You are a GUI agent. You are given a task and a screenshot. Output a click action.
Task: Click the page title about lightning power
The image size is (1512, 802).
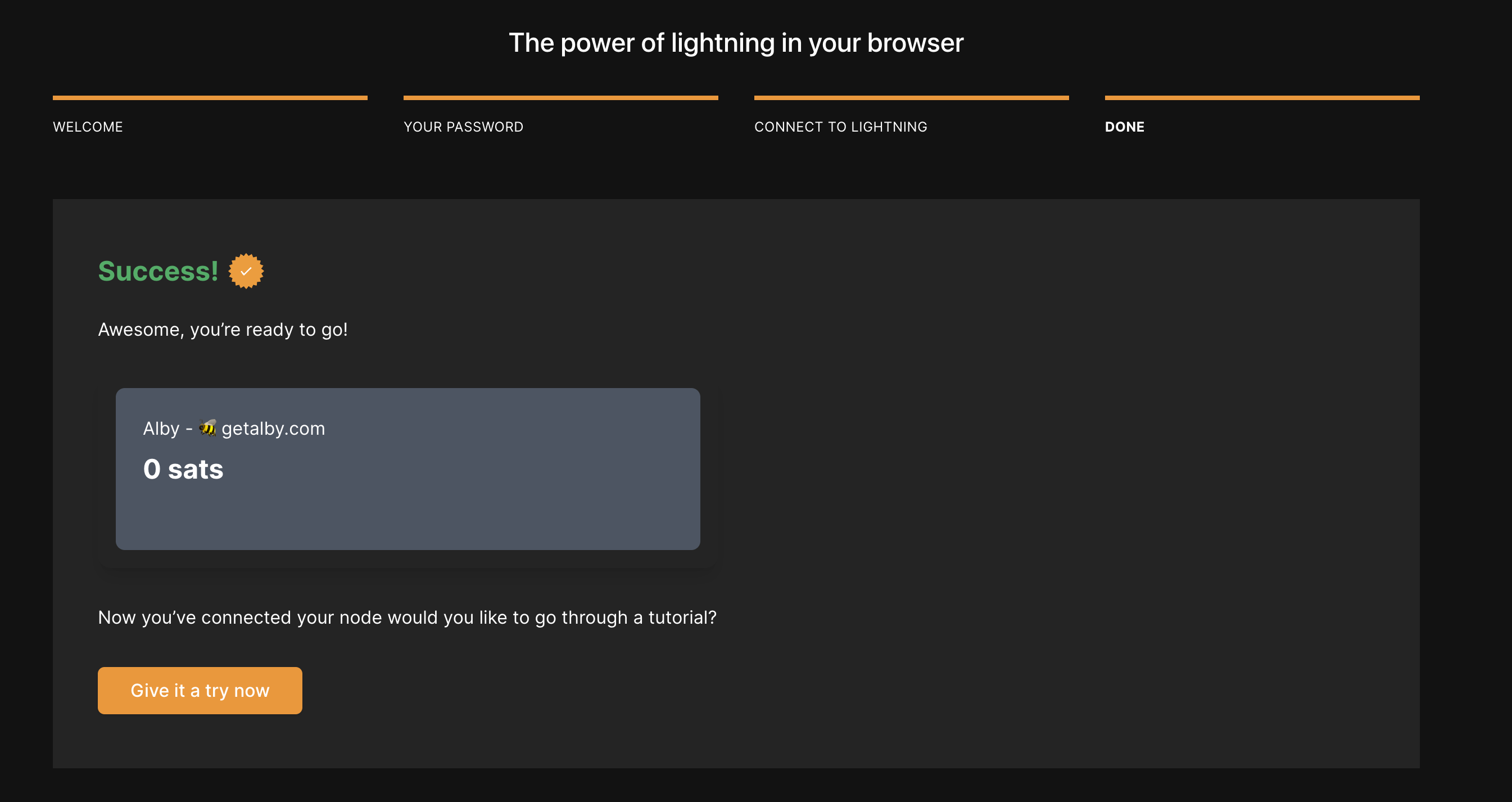(736, 42)
